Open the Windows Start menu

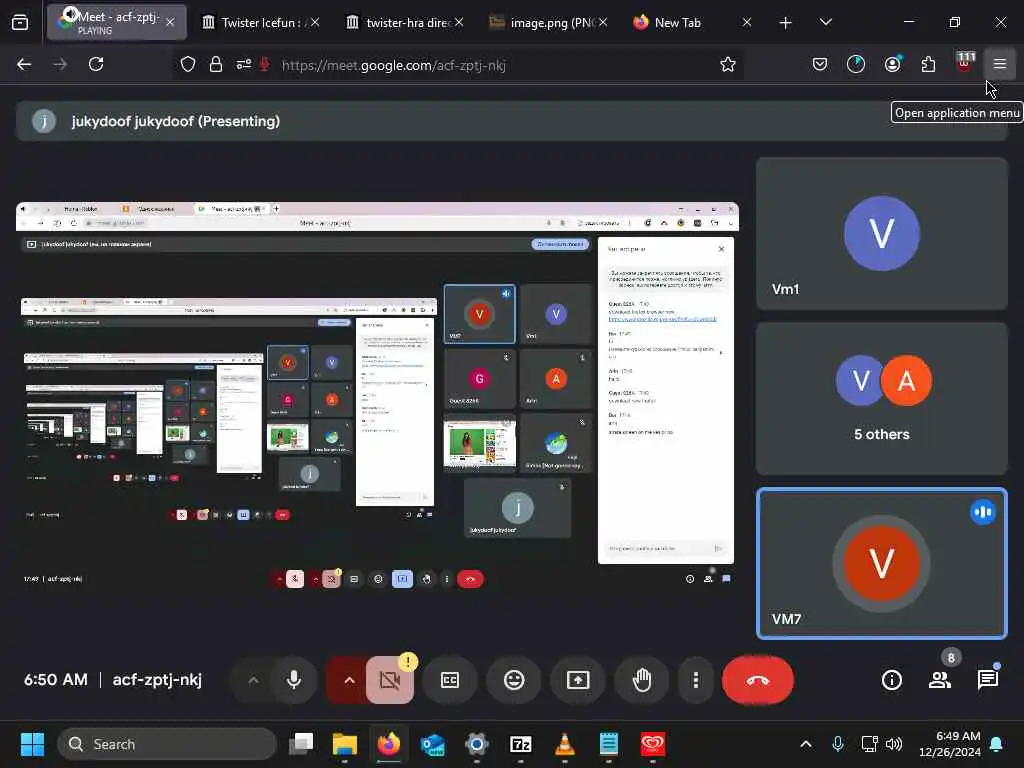pyautogui.click(x=32, y=744)
